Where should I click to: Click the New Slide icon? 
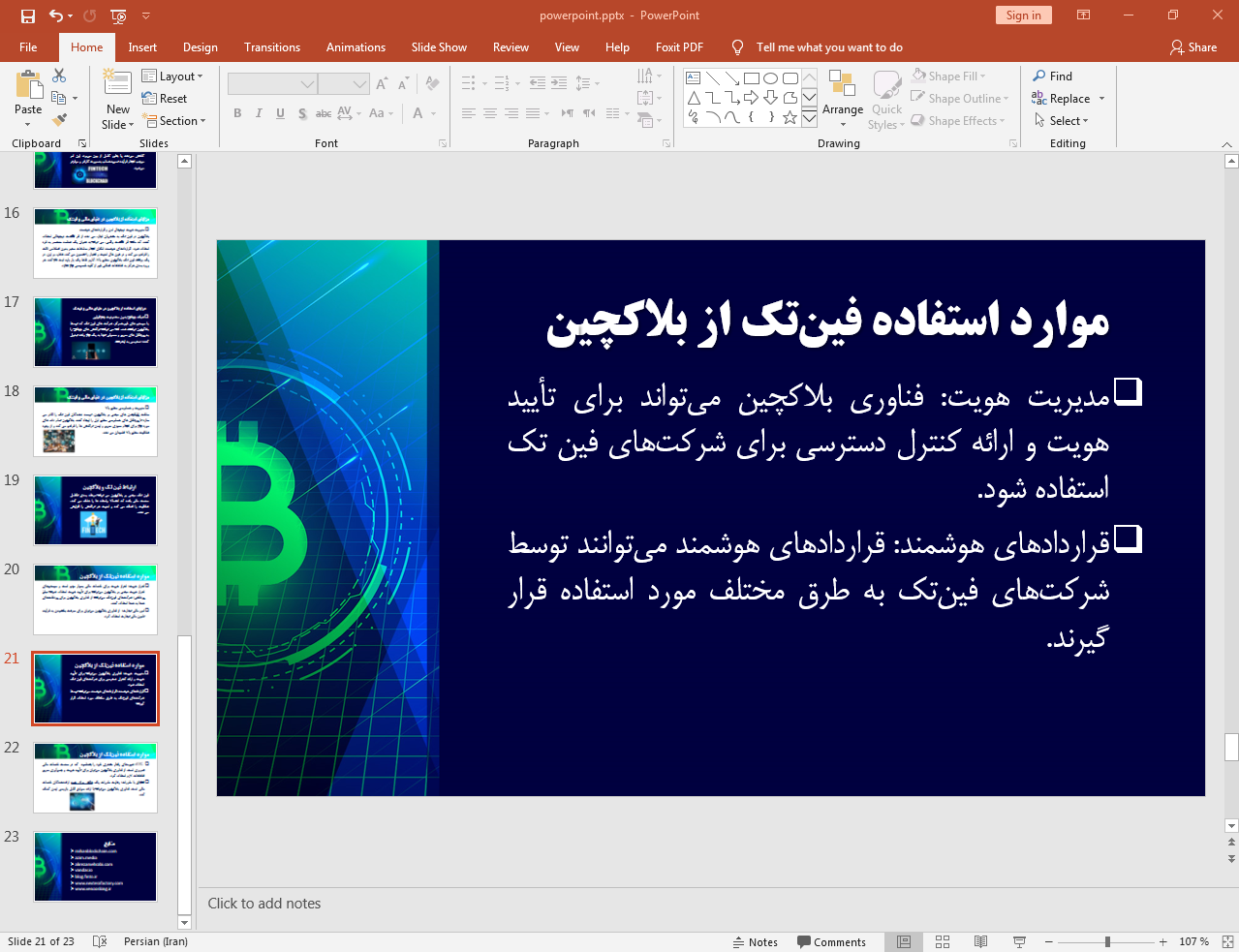coord(118,83)
